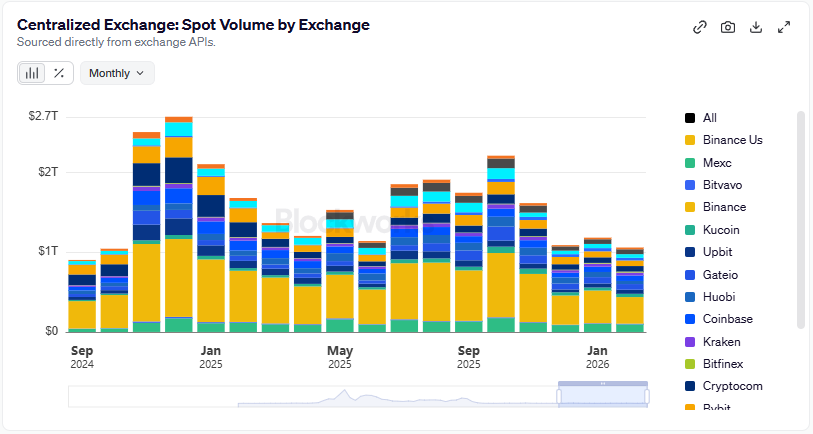
Task: Hide the Bitvavo series
Action: click(722, 185)
